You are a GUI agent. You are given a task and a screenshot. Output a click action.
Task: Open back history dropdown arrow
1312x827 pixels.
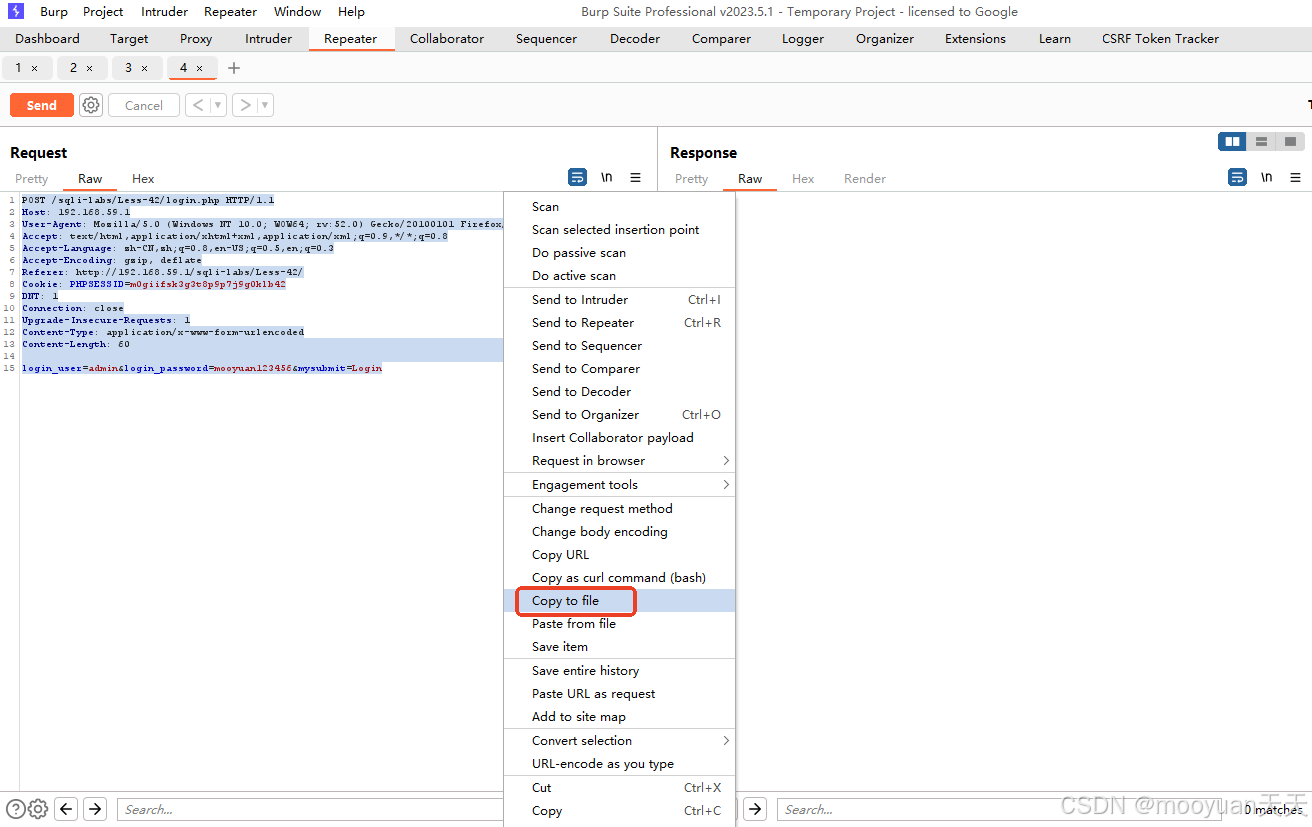[218, 105]
